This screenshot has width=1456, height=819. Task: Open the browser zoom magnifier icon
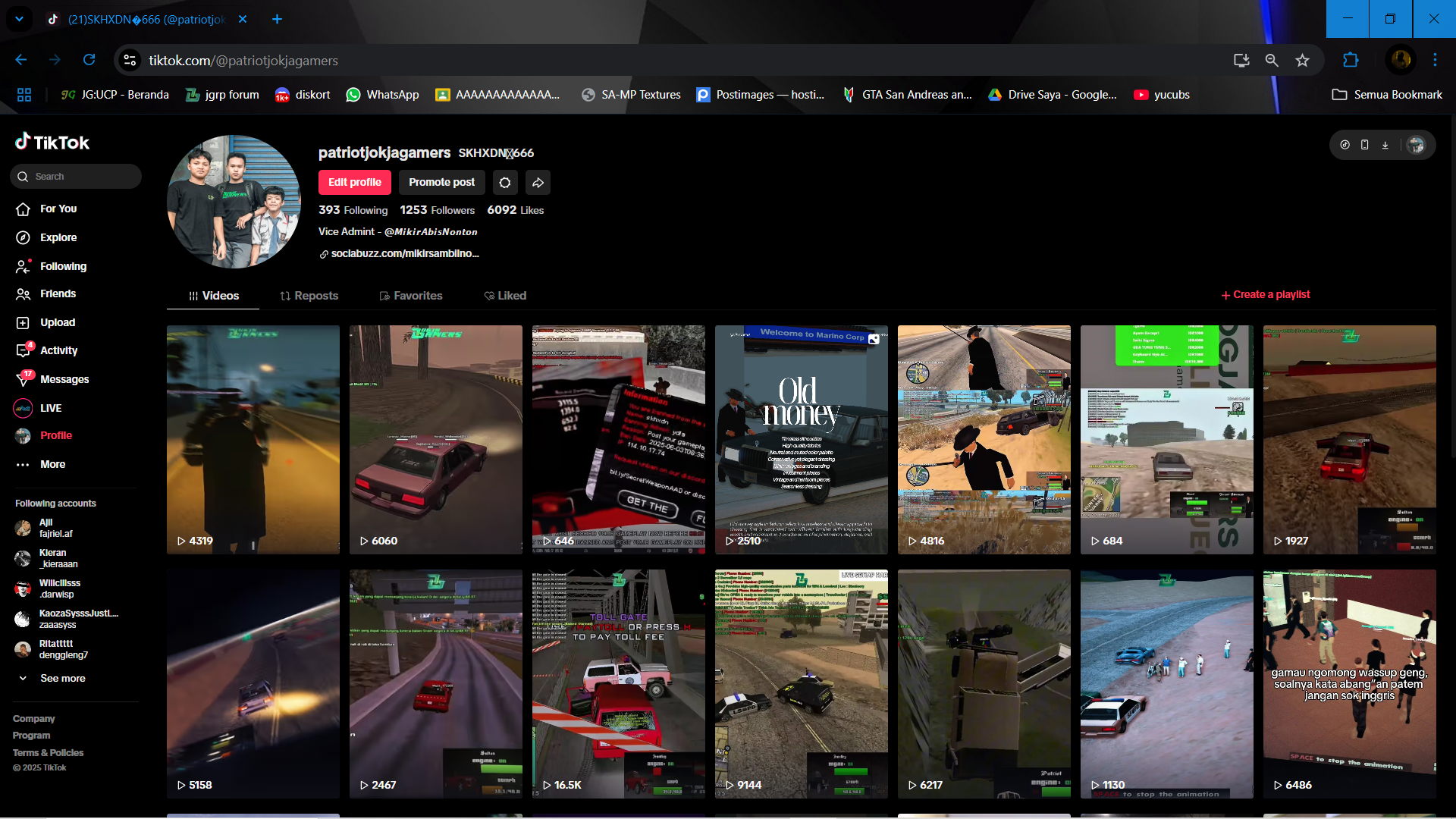coord(1272,60)
